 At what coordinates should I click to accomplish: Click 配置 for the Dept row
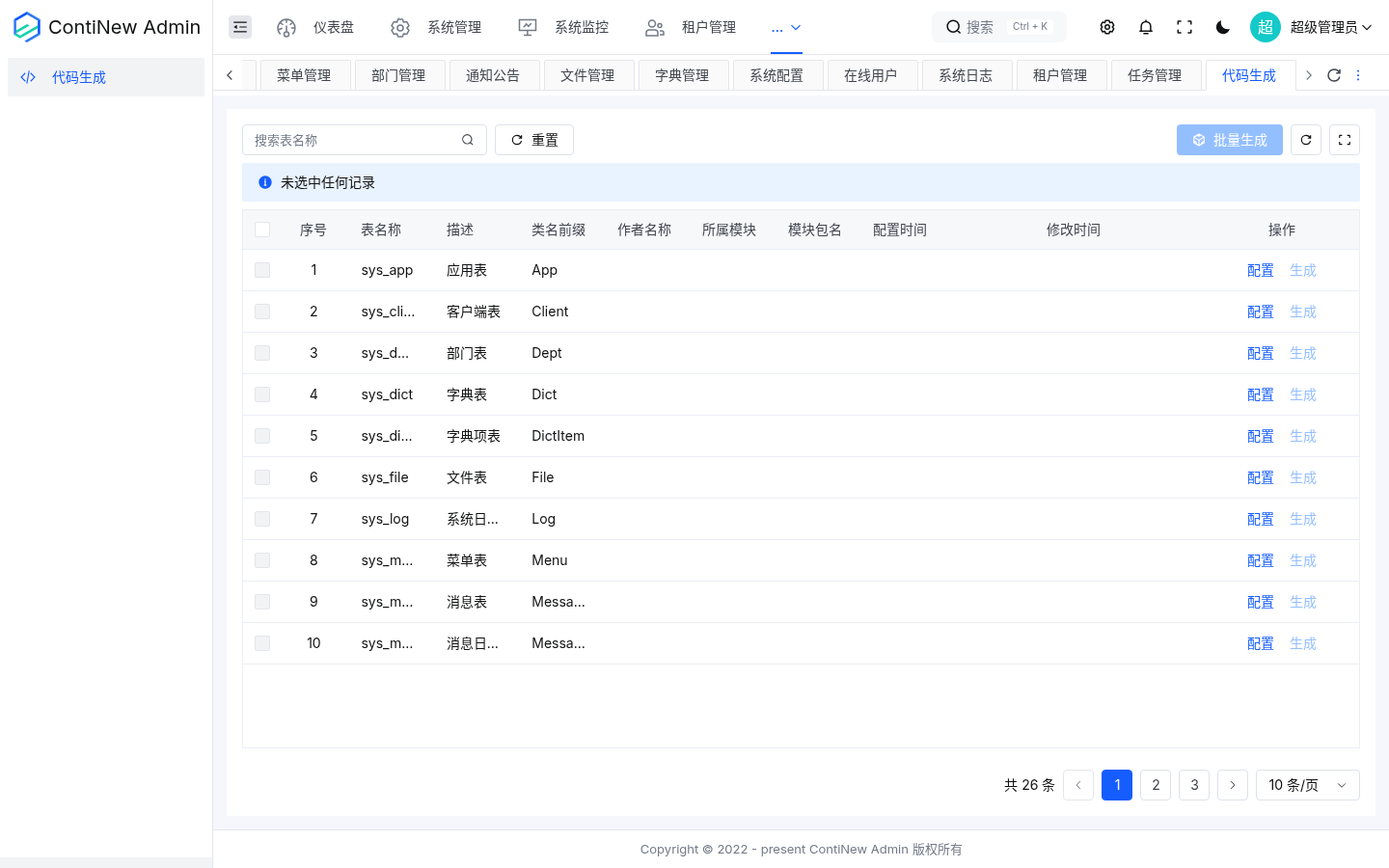pos(1261,353)
